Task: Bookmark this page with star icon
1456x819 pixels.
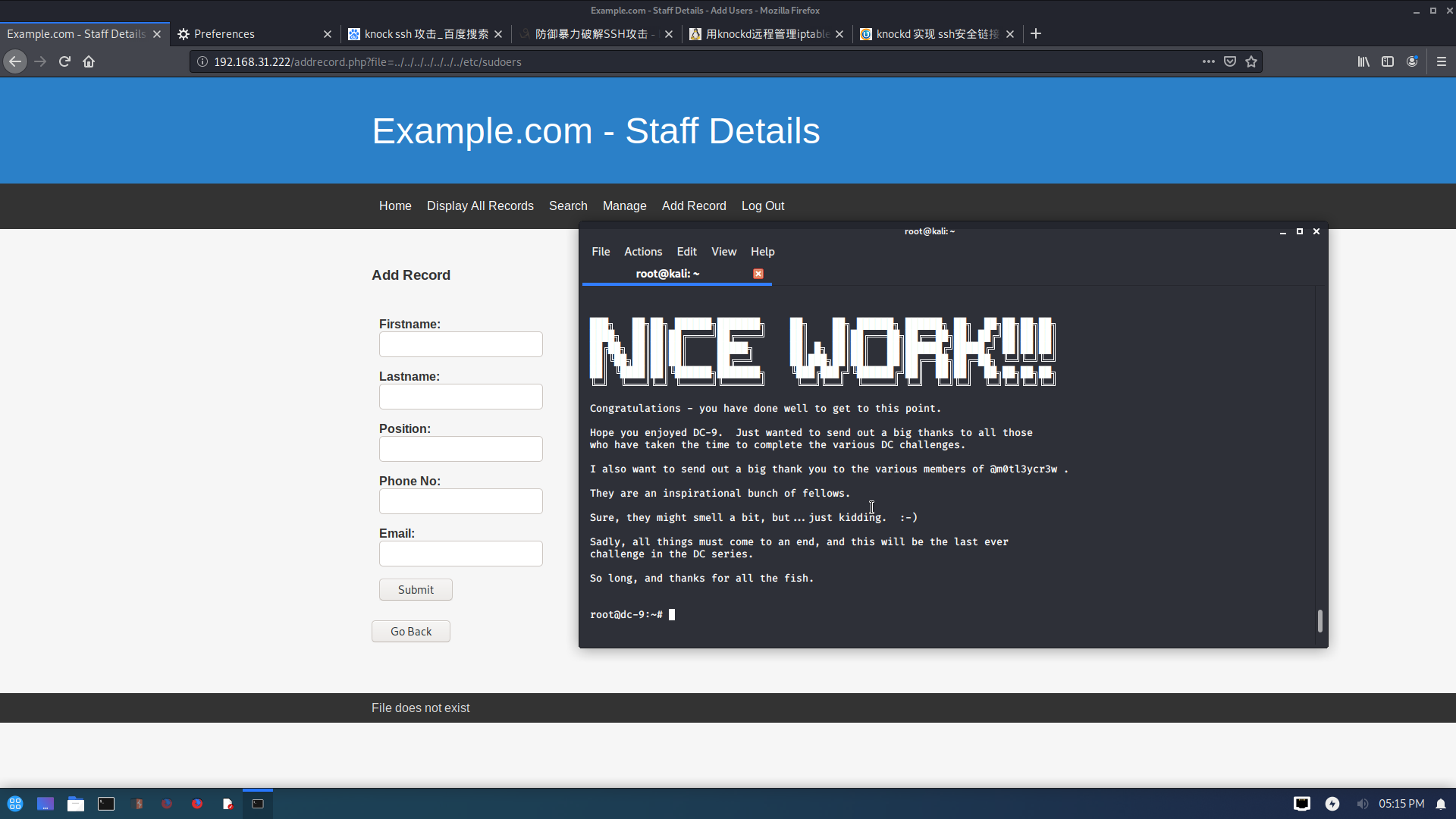Action: [1251, 61]
